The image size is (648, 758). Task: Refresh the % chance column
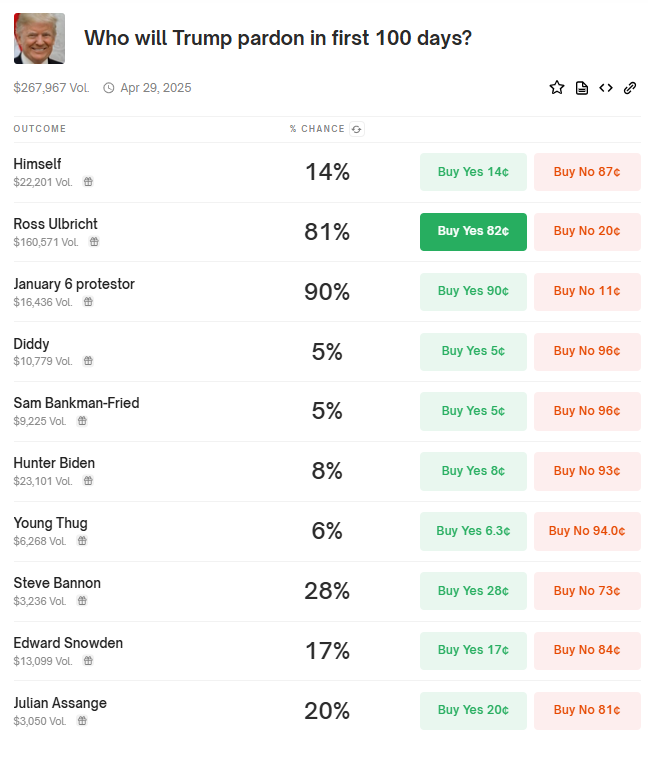pos(357,129)
